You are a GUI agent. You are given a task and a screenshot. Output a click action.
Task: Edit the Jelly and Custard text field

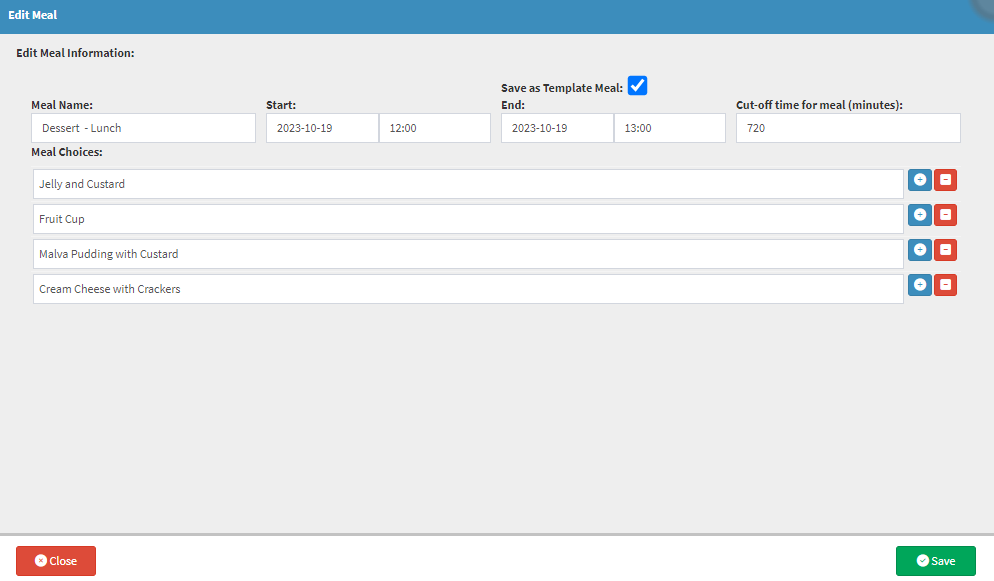(x=468, y=184)
